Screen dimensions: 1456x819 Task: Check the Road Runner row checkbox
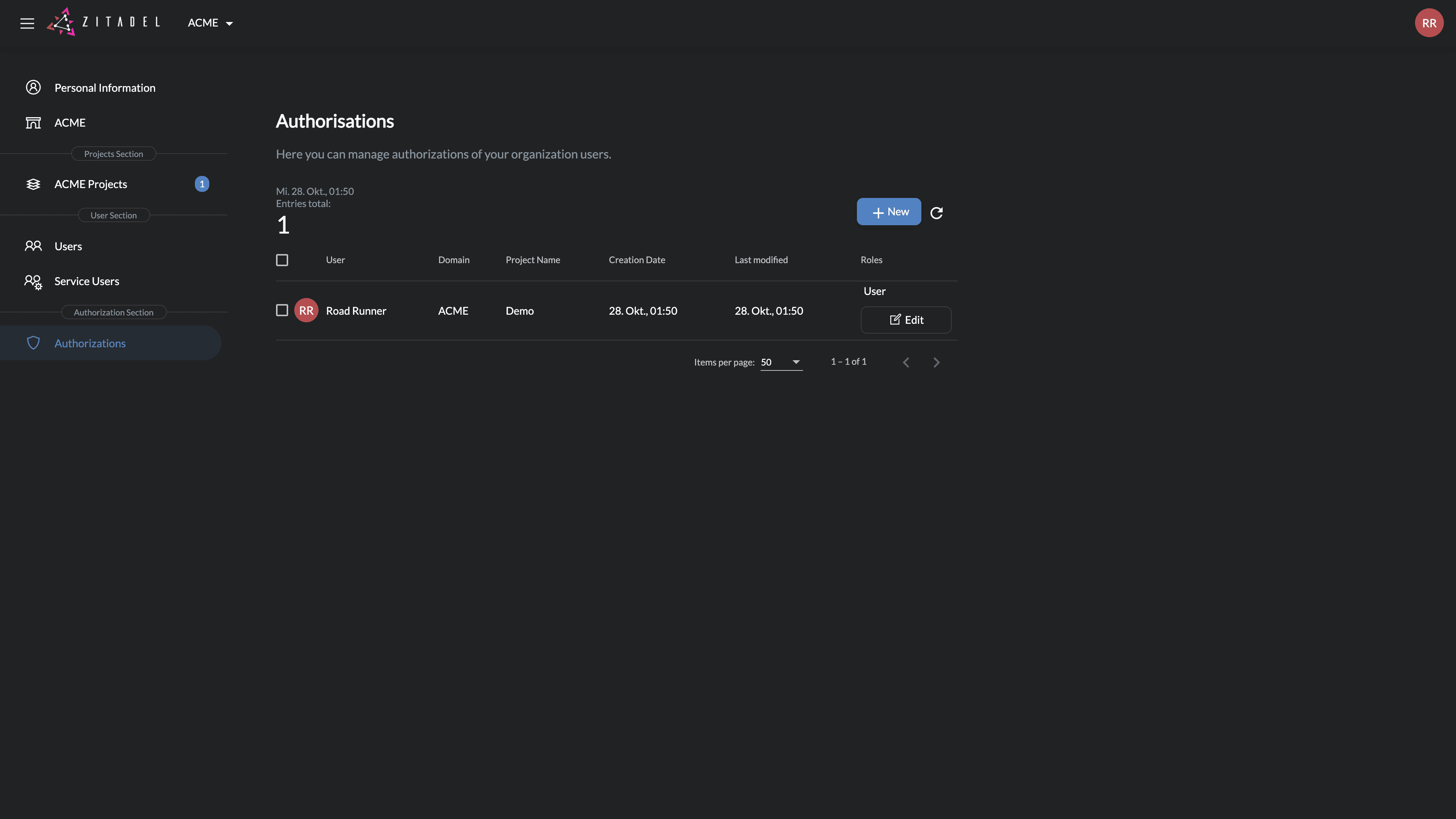tap(282, 310)
